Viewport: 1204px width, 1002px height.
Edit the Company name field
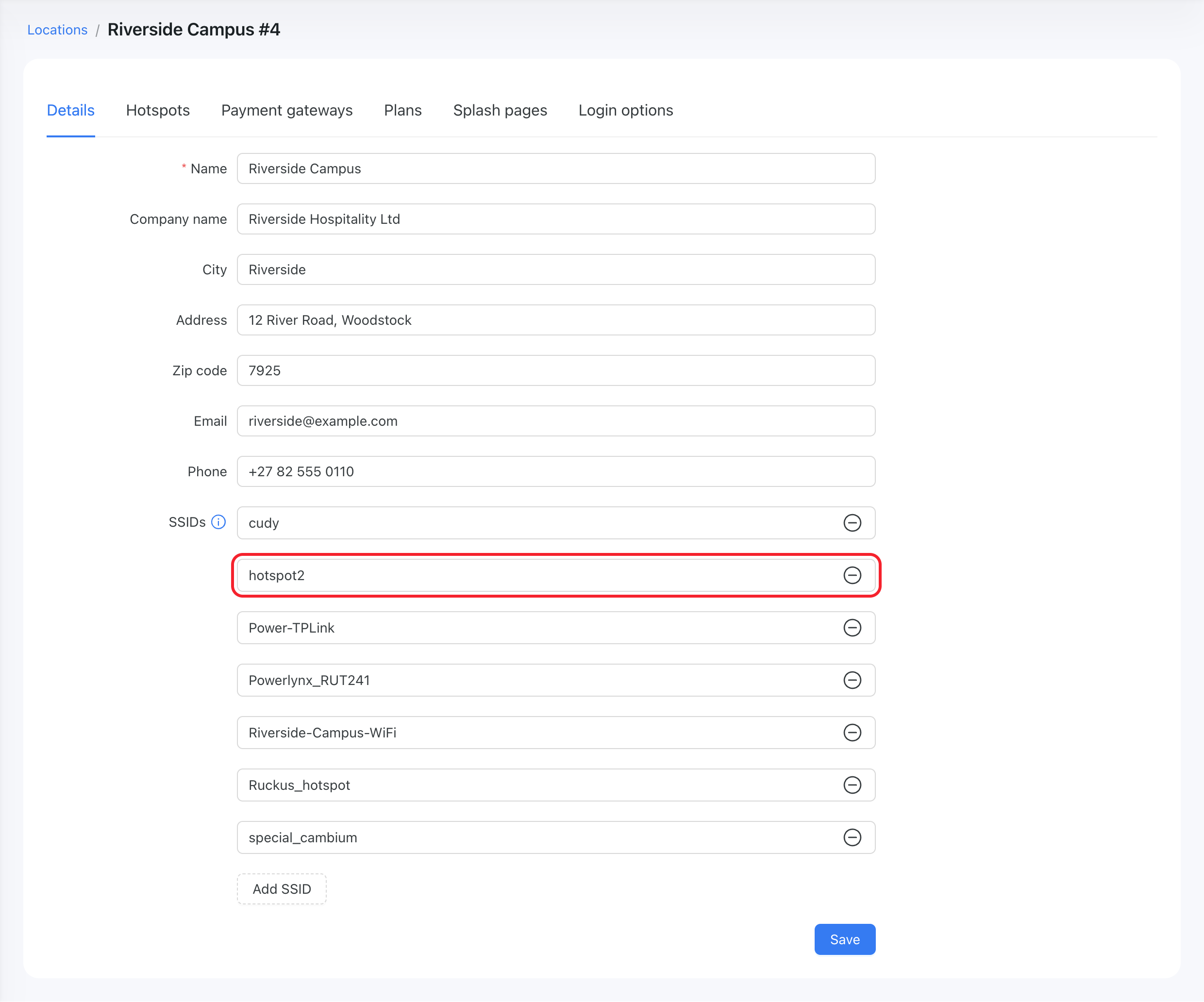pos(555,219)
